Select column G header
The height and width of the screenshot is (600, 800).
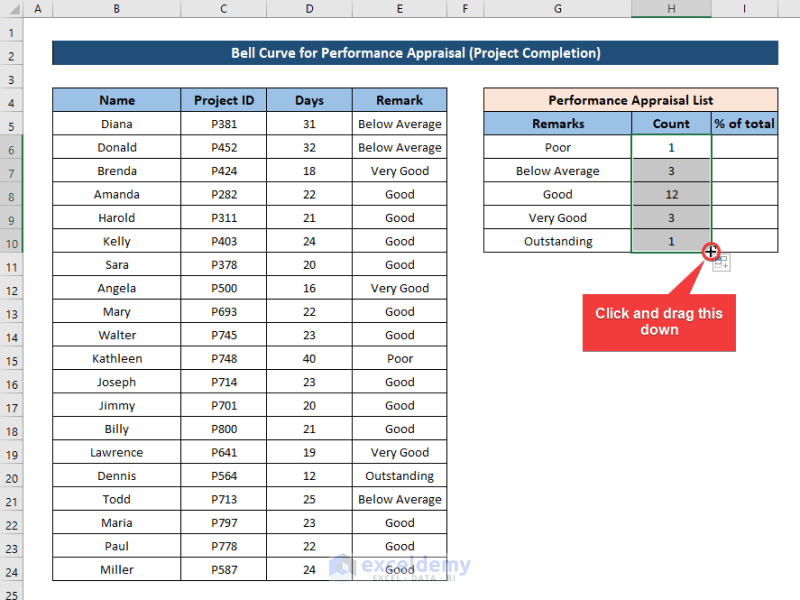(558, 9)
